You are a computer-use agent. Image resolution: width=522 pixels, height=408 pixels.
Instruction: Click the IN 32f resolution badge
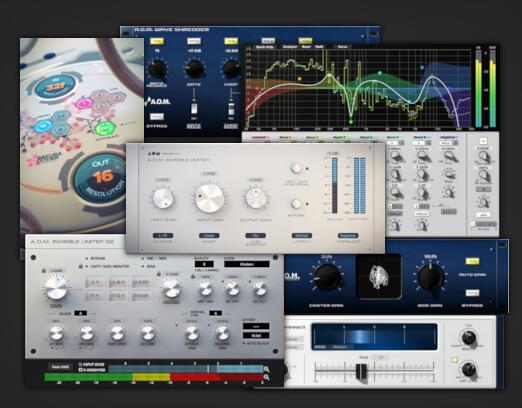[54, 88]
